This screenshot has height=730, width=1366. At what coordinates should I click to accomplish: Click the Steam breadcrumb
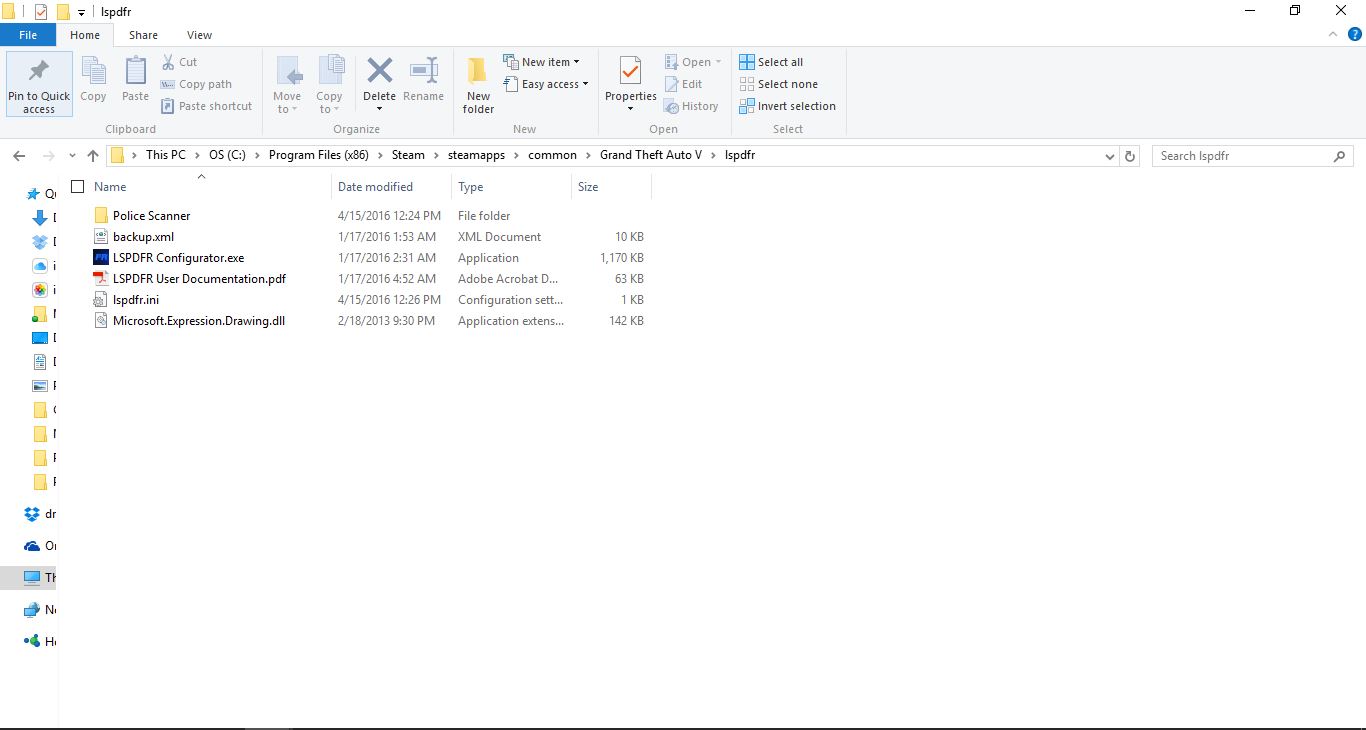[408, 155]
